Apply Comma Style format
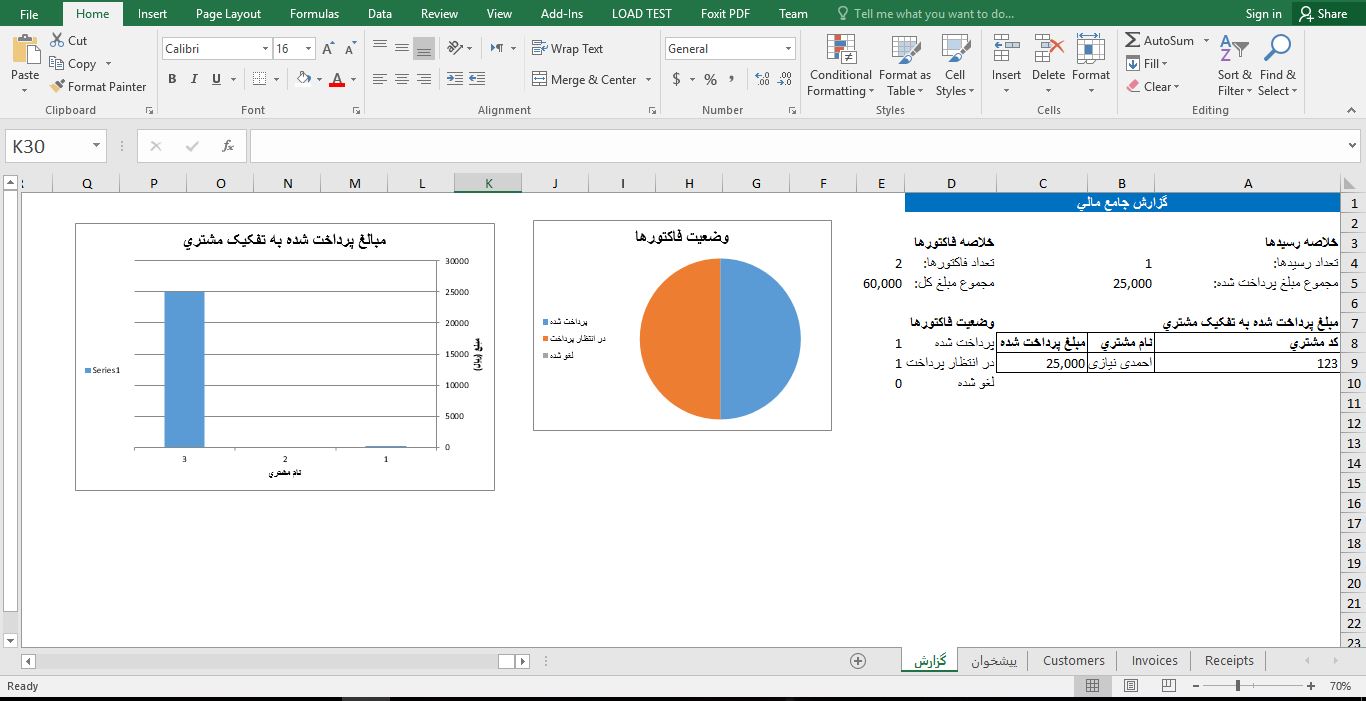This screenshot has height=701, width=1366. tap(732, 79)
